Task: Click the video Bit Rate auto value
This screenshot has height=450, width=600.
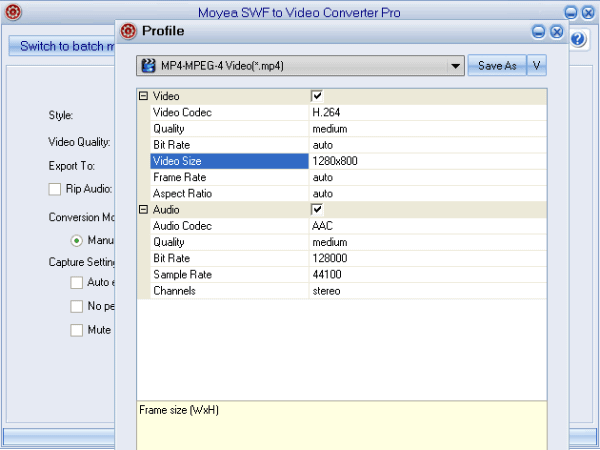Action: tap(323, 145)
